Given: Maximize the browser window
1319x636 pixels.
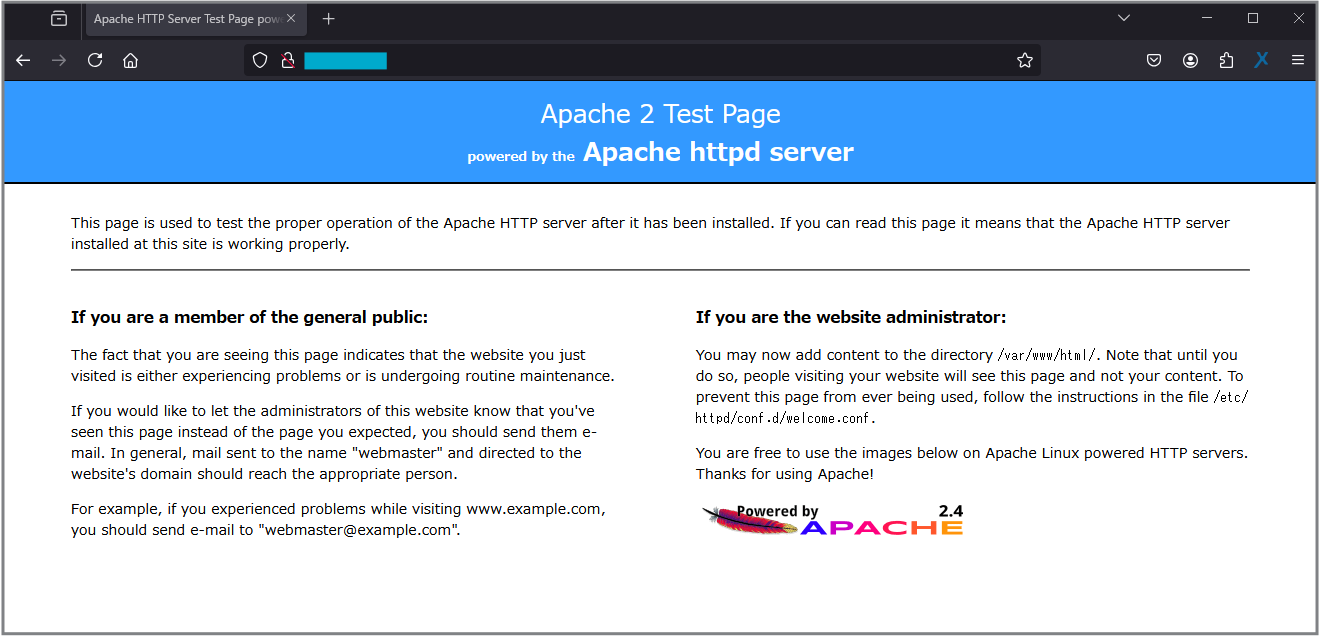Looking at the screenshot, I should click(x=1253, y=18).
